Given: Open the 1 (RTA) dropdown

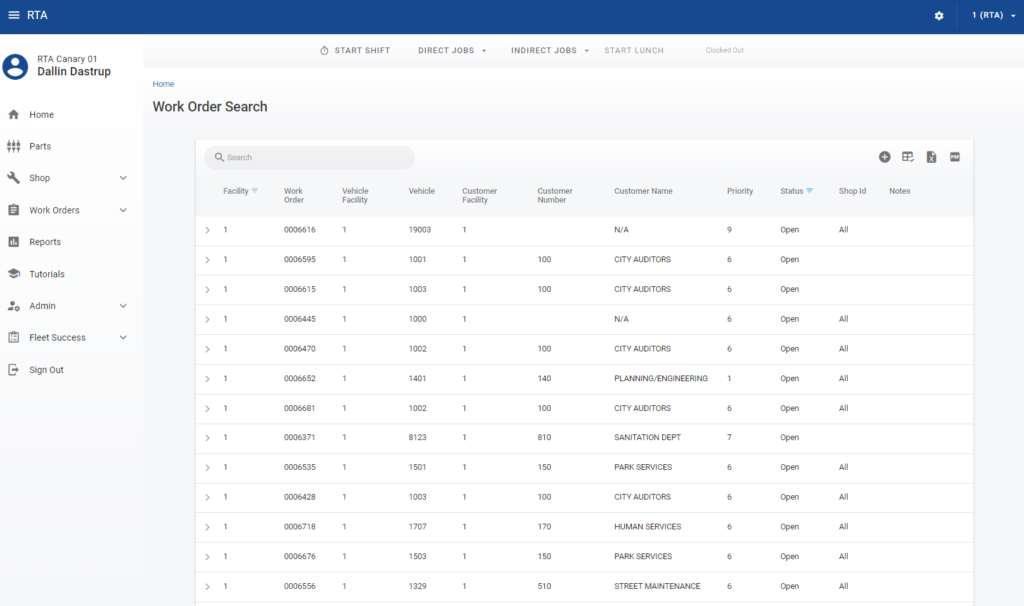Looking at the screenshot, I should coord(989,15).
